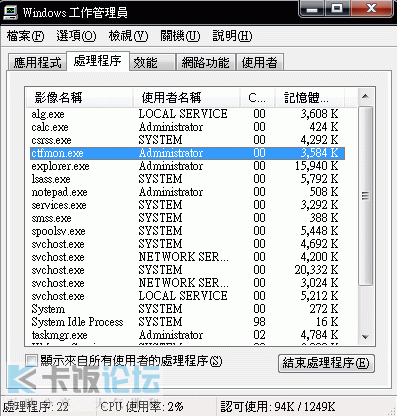Click Administrator user in notepad.exe row
This screenshot has width=397, height=416.
coord(171,192)
